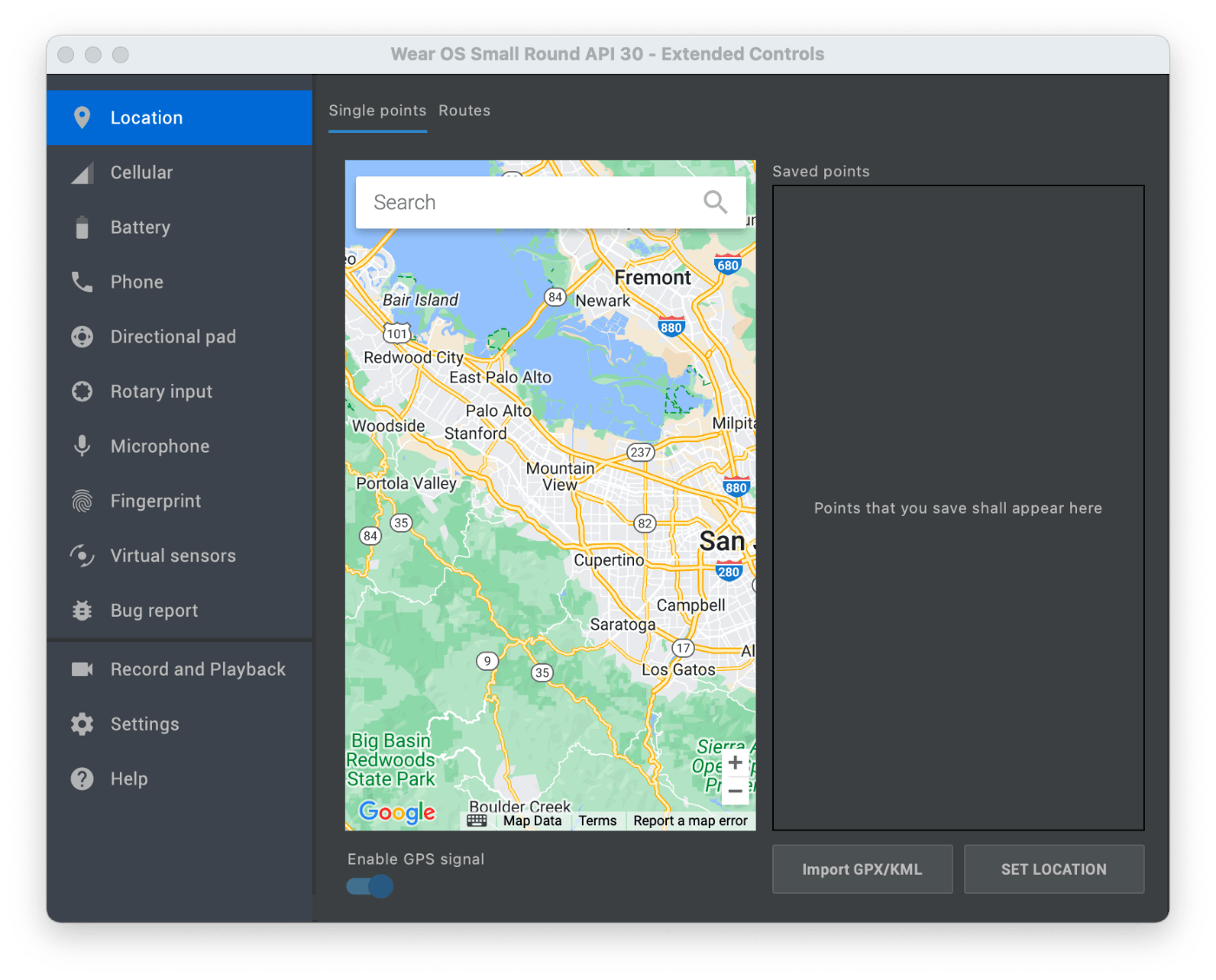Click the Phone handset icon

point(82,281)
